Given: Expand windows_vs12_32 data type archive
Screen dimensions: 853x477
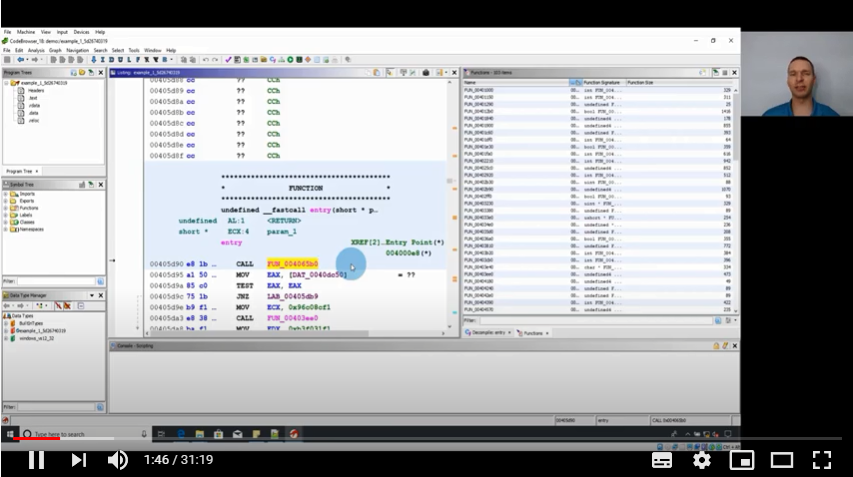Looking at the screenshot, I should click(x=7, y=338).
